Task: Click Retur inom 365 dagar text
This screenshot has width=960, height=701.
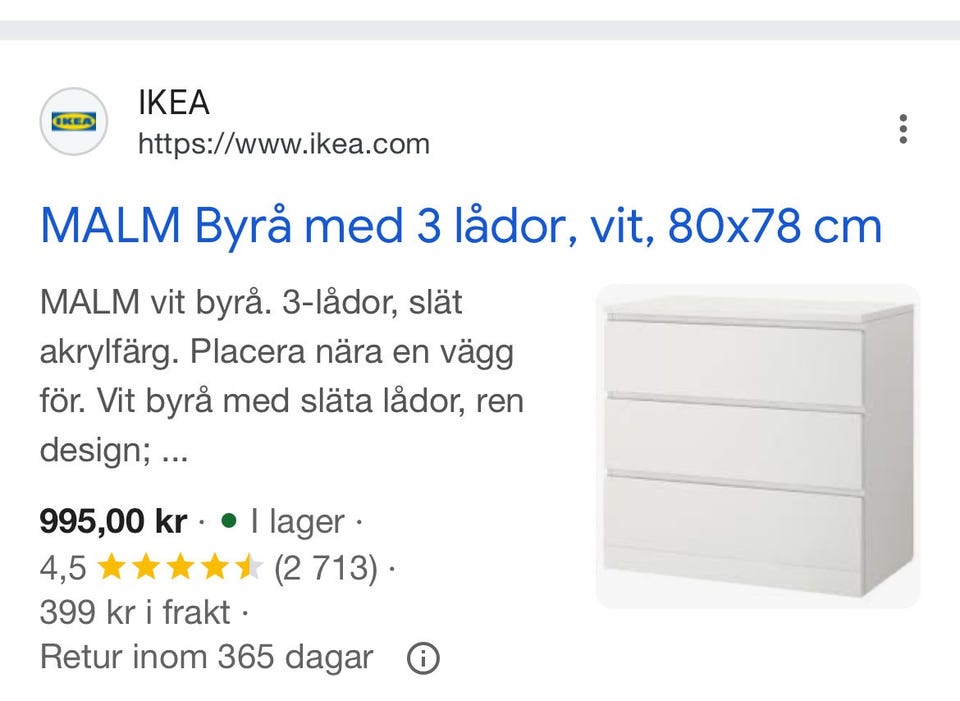Action: [206, 658]
